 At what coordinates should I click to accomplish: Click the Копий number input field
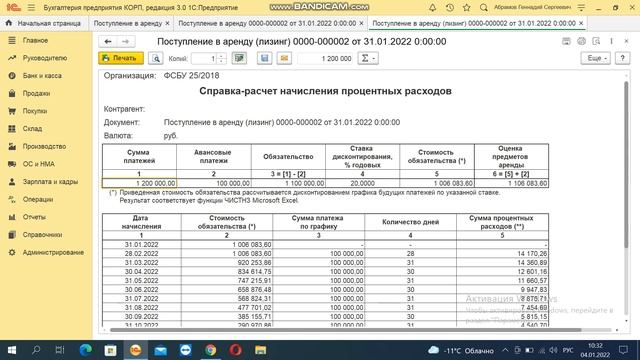coord(204,58)
